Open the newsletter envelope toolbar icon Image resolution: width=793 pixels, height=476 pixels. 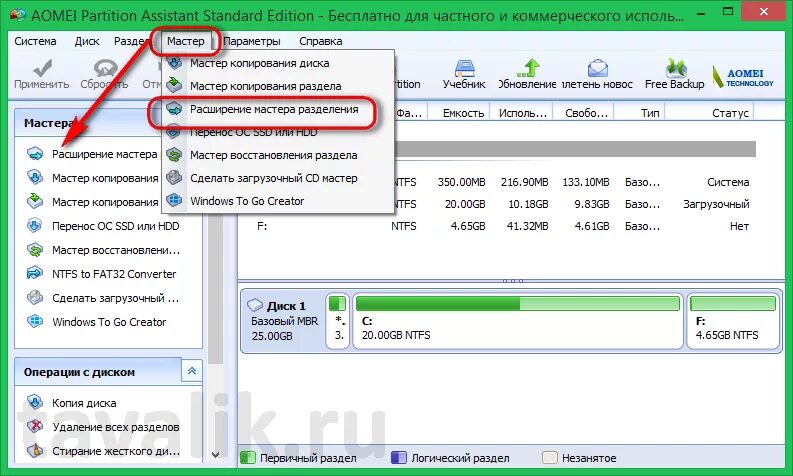(597, 68)
